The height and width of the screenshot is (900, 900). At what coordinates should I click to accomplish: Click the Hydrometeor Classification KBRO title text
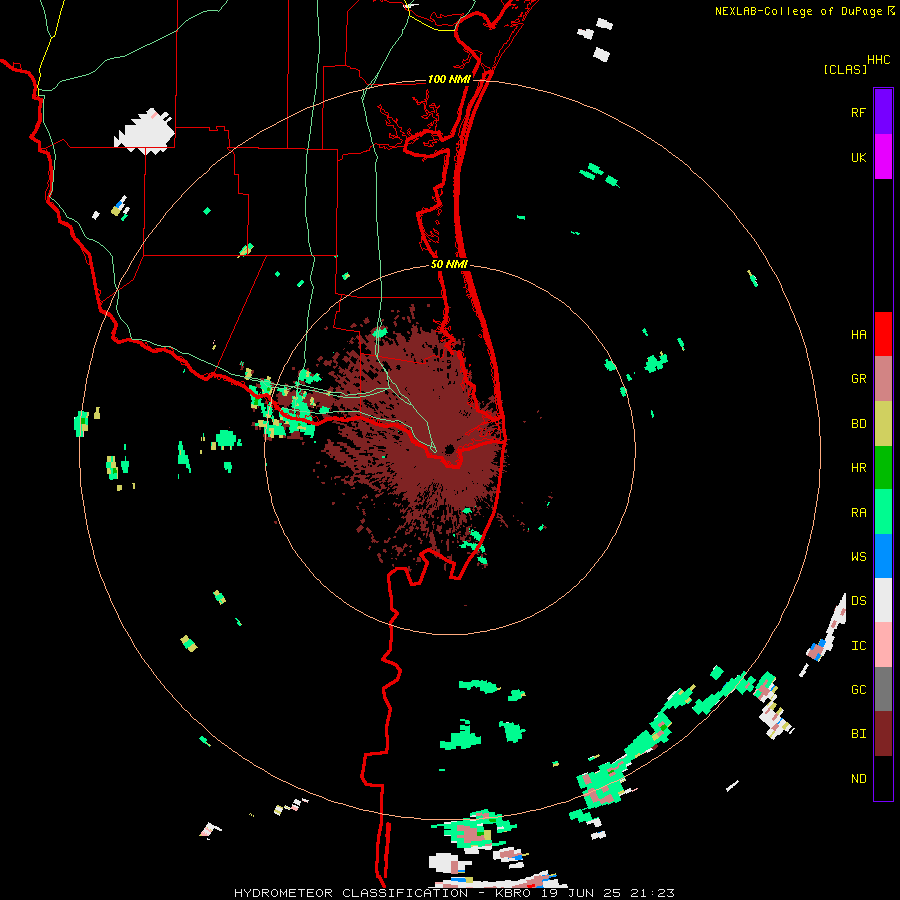click(x=454, y=893)
